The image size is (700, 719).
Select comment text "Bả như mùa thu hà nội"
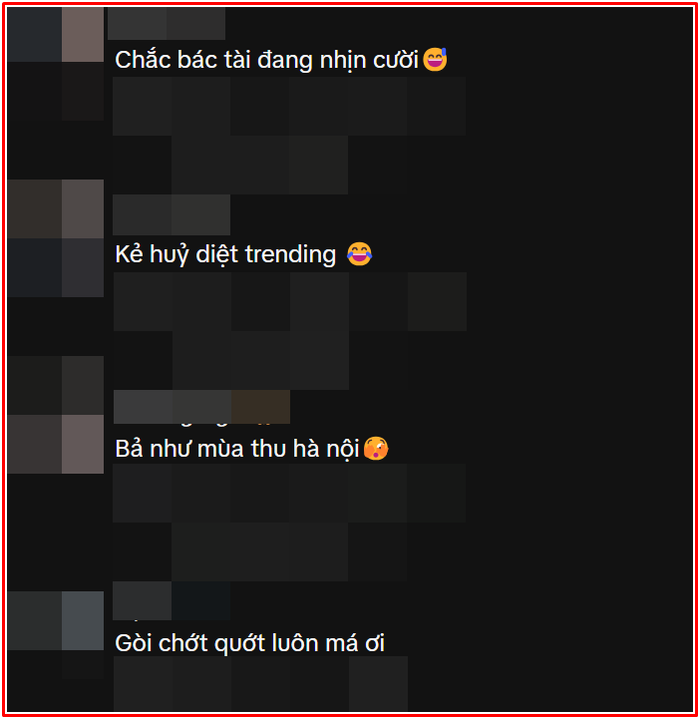pyautogui.click(x=237, y=448)
